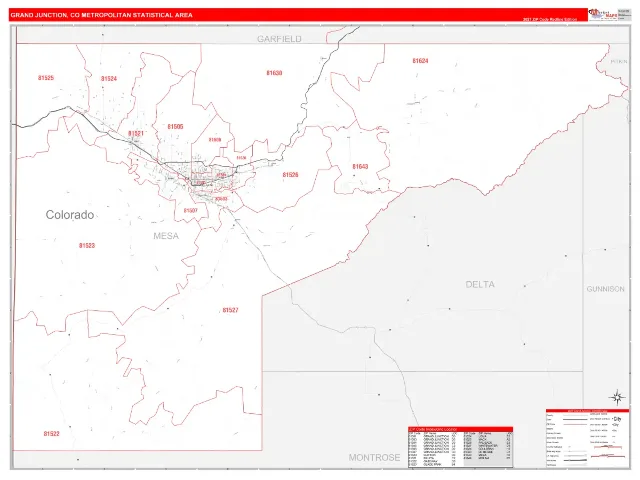
Task: Click the Colorado state label
Action: (70, 215)
